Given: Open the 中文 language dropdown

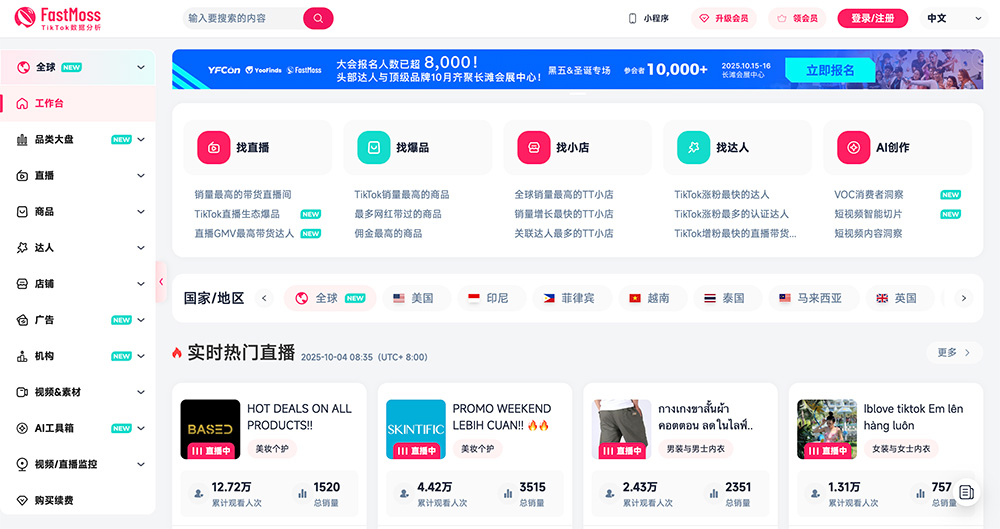Looking at the screenshot, I should [x=954, y=19].
